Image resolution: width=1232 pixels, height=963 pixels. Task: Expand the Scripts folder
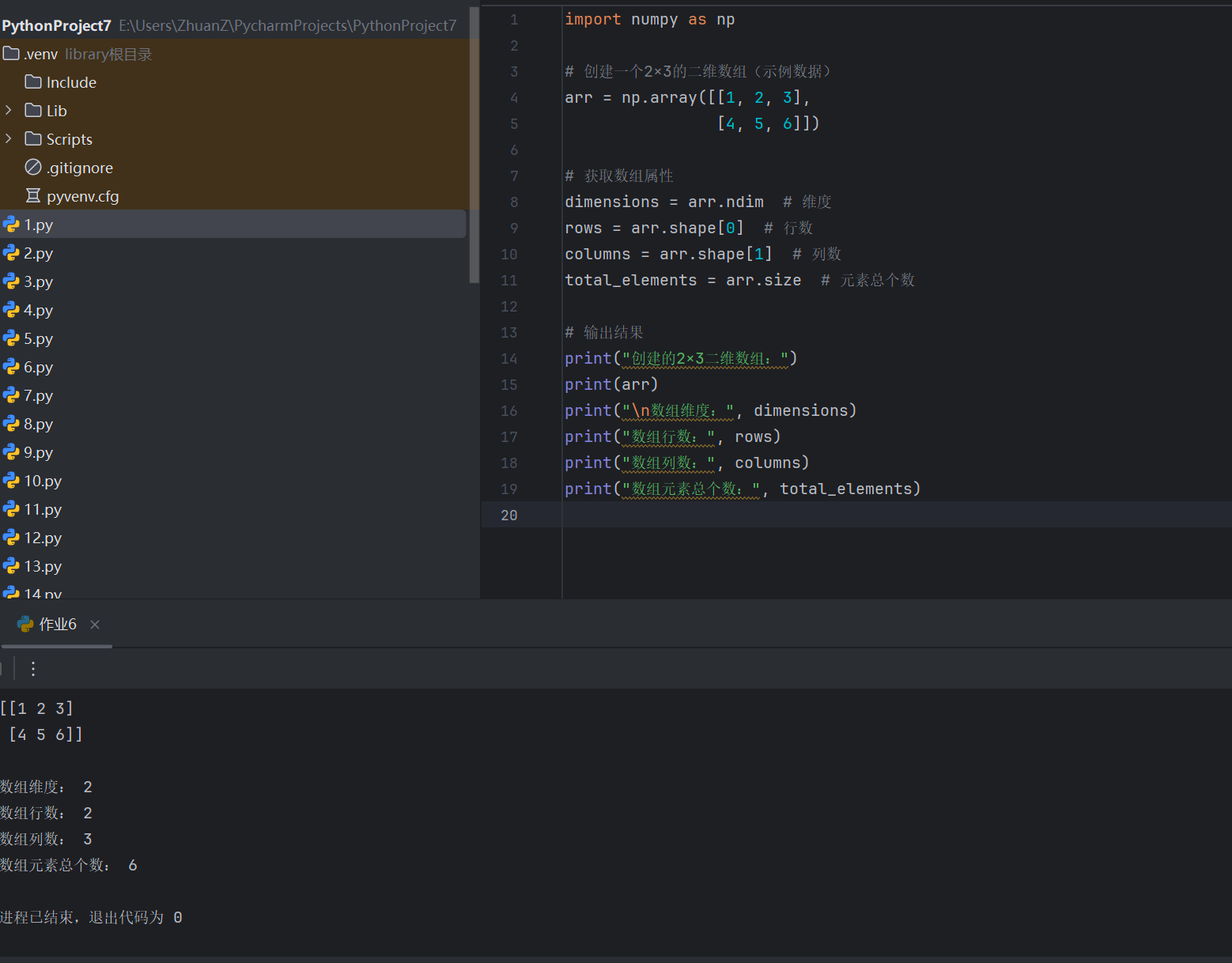click(8, 138)
